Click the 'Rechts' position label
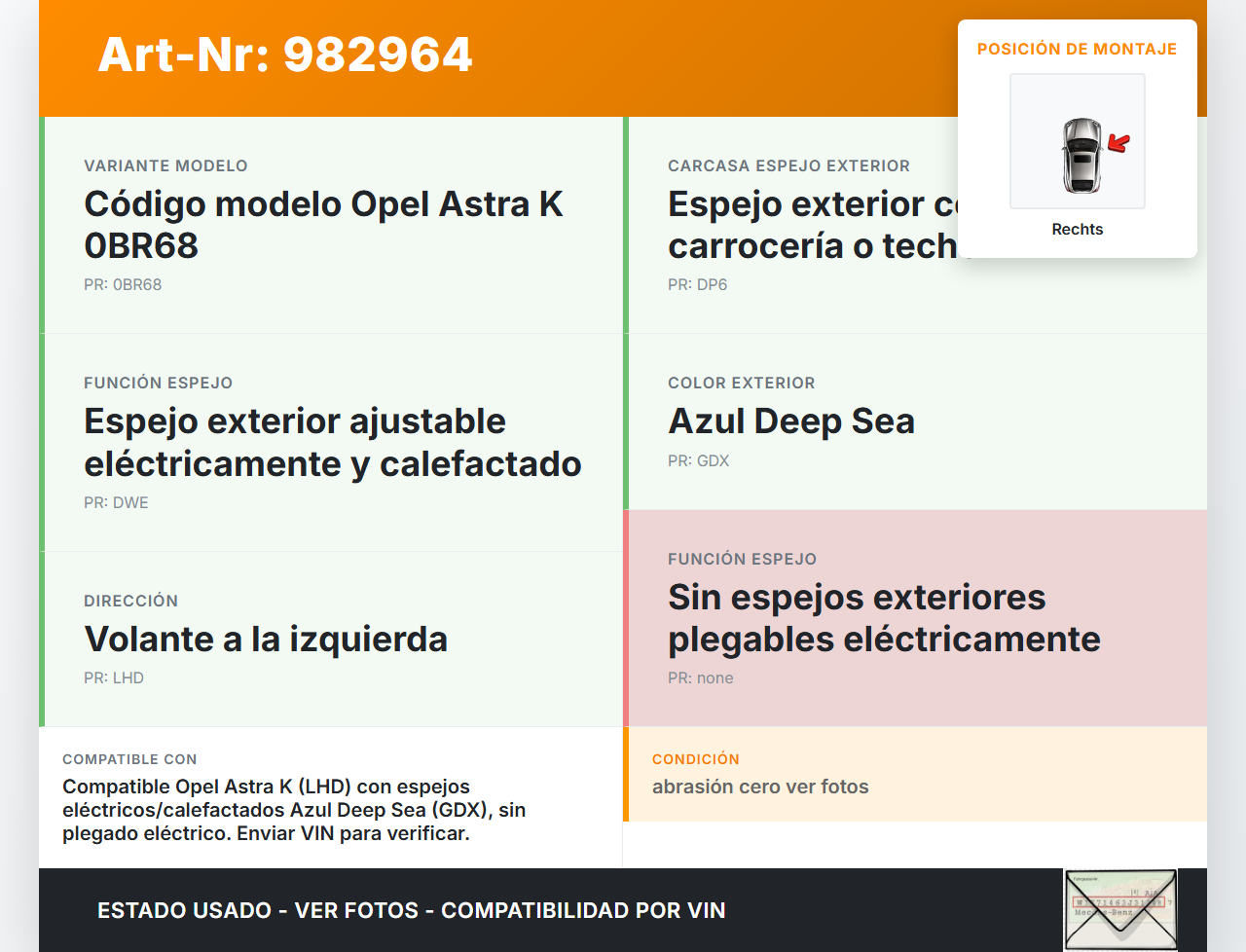Image resolution: width=1246 pixels, height=952 pixels. tap(1077, 229)
